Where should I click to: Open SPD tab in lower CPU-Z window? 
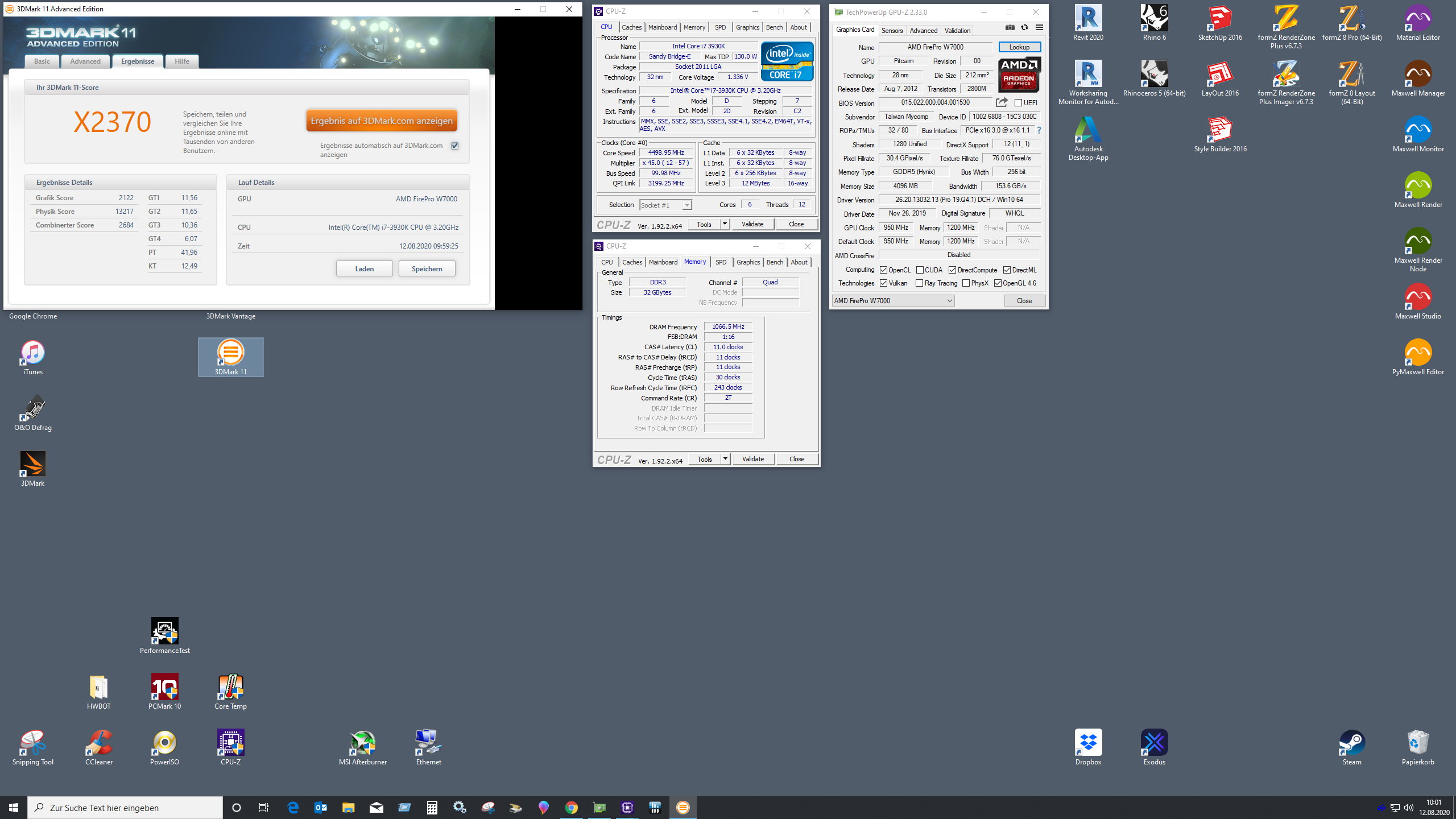721,262
